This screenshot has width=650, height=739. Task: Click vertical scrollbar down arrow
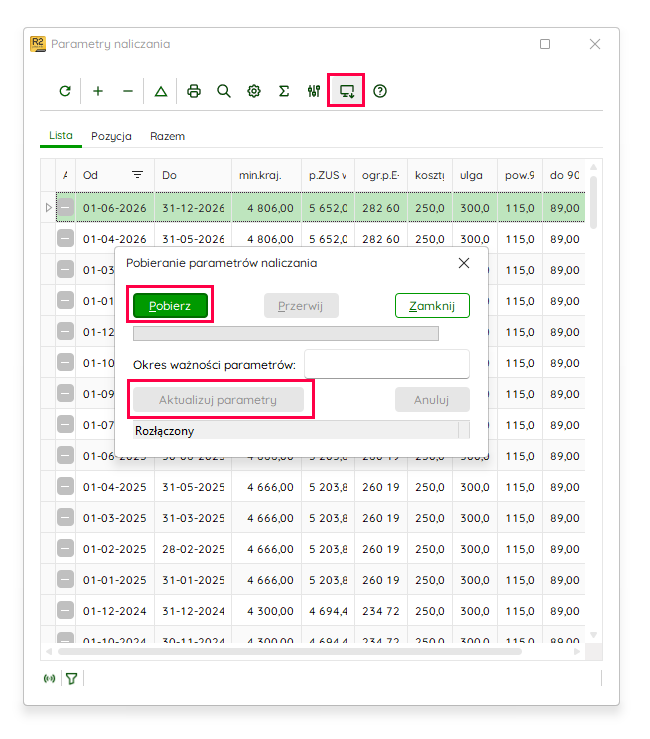pos(593,635)
